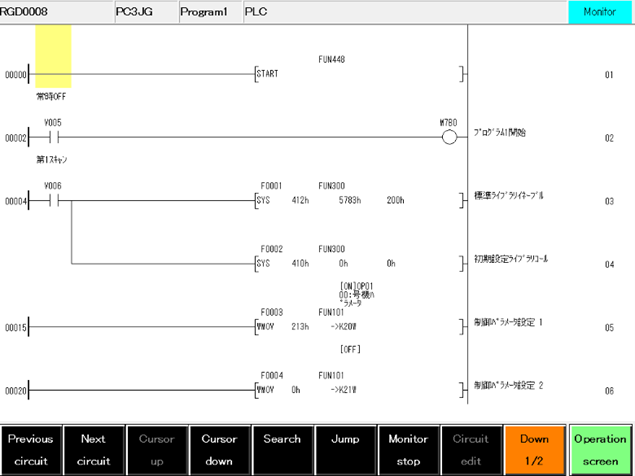
Task: Click the Previous circuit button
Action: [x=31, y=450]
